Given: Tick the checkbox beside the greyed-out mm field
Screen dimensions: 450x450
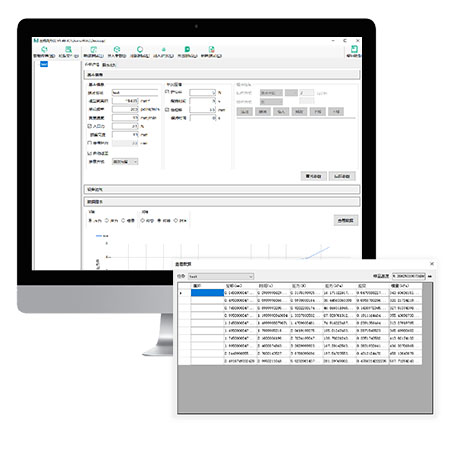Looking at the screenshot, I should 89,143.
